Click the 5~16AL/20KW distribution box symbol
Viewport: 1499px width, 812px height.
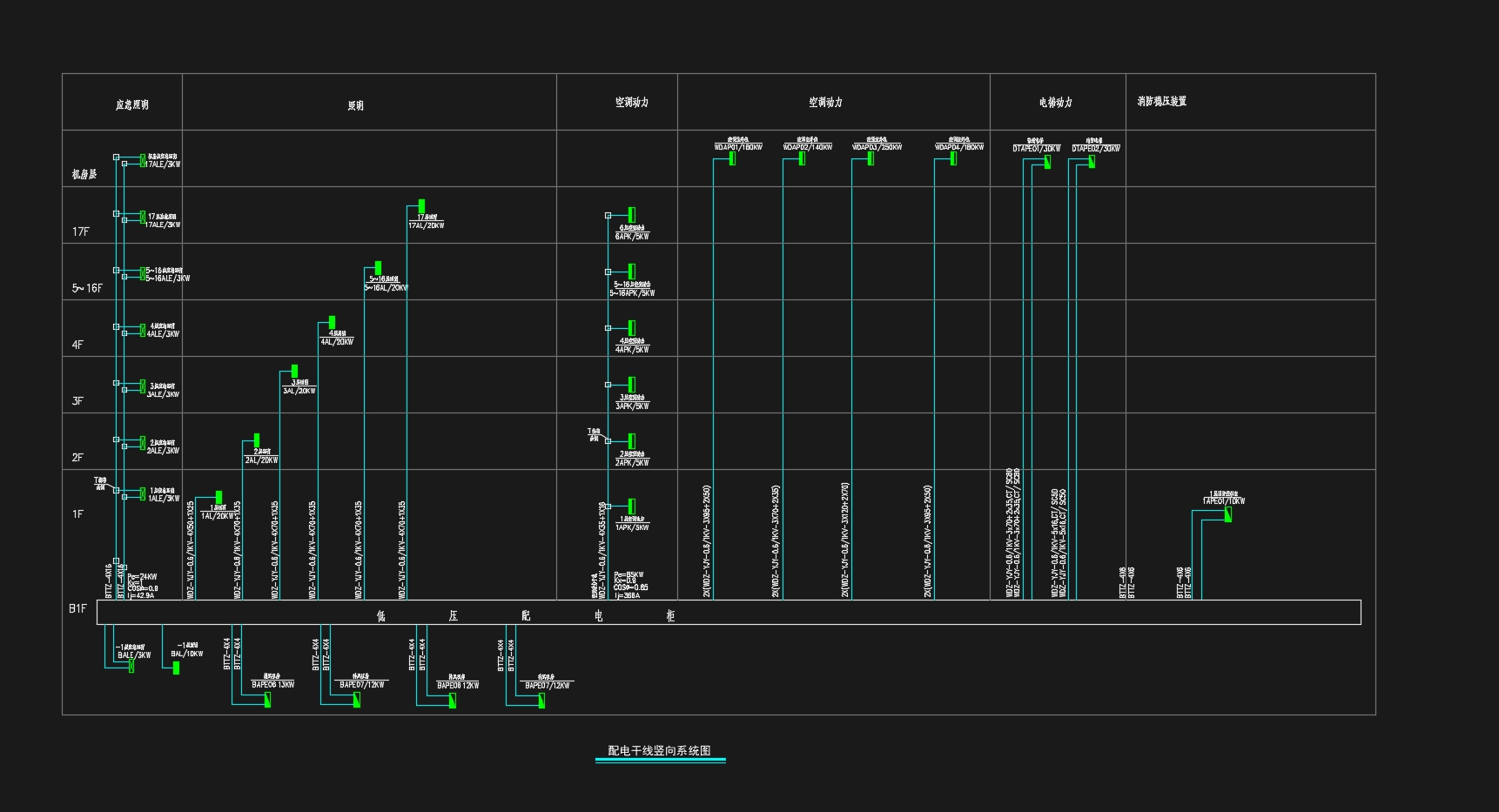(378, 268)
